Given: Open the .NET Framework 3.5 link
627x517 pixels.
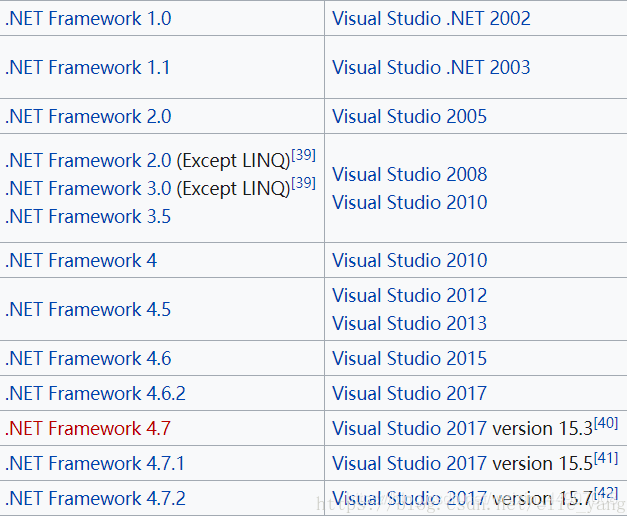Looking at the screenshot, I should pos(88,216).
